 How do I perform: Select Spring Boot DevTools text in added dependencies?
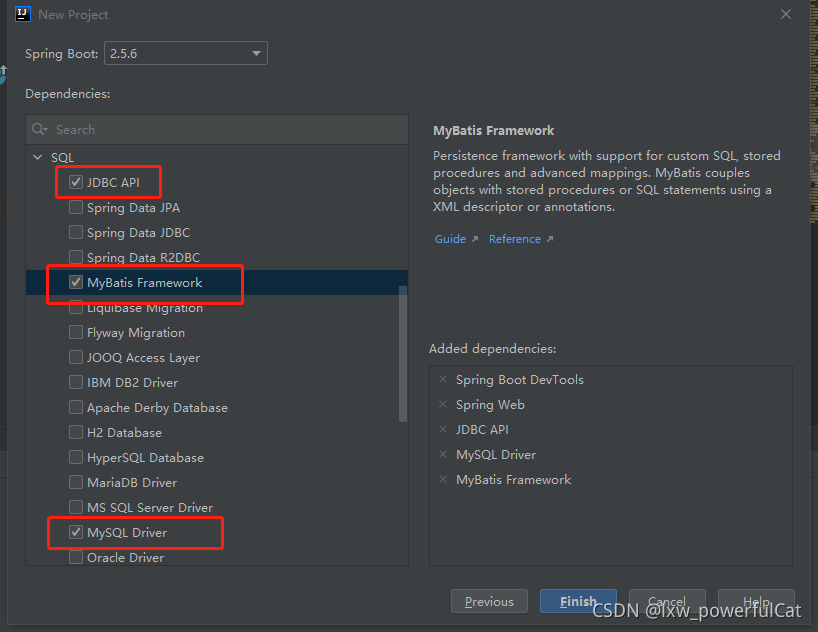(520, 379)
